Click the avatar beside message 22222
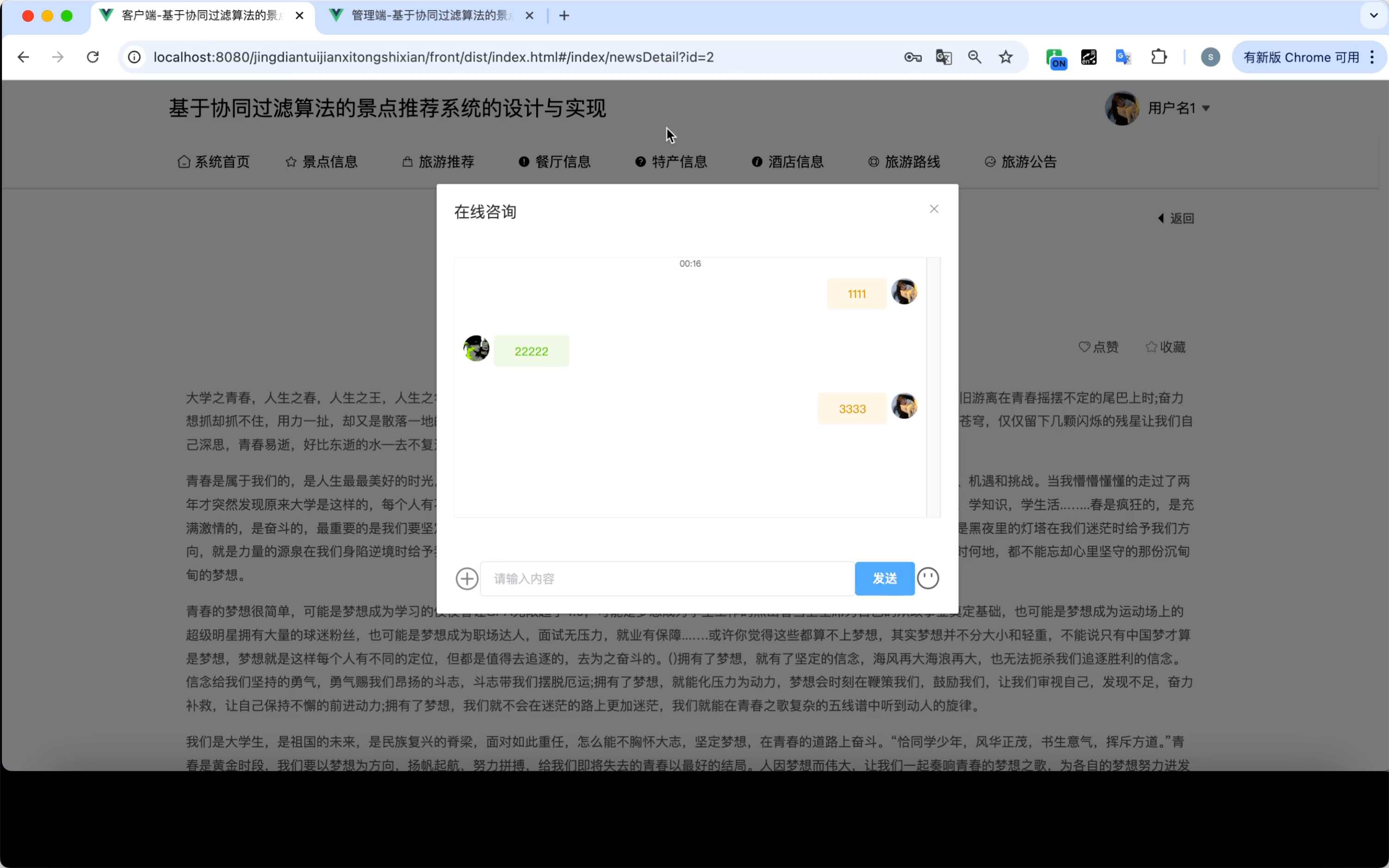Screen dimensions: 1389x868 point(476,348)
